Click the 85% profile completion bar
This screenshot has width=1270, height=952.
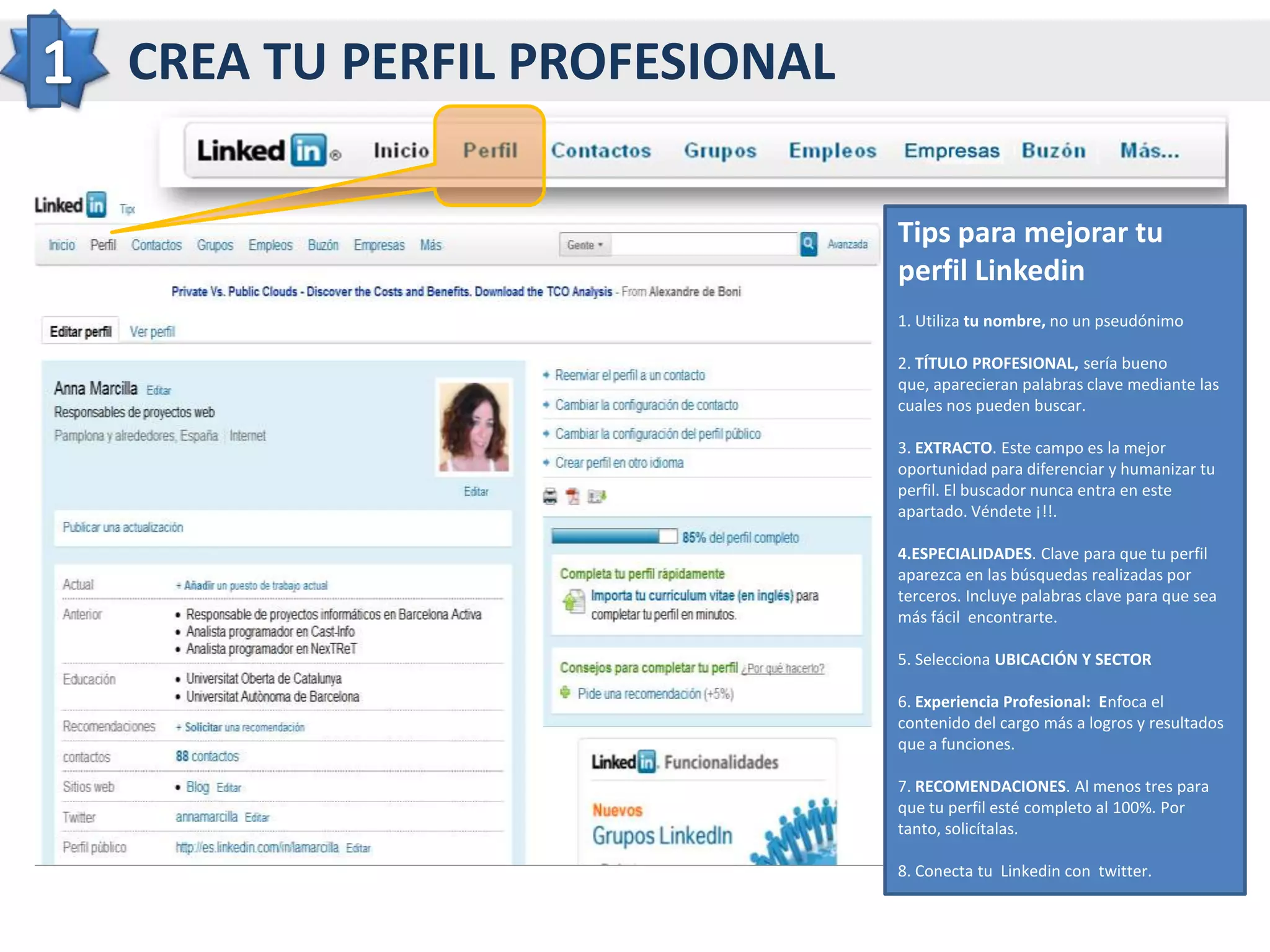click(615, 536)
